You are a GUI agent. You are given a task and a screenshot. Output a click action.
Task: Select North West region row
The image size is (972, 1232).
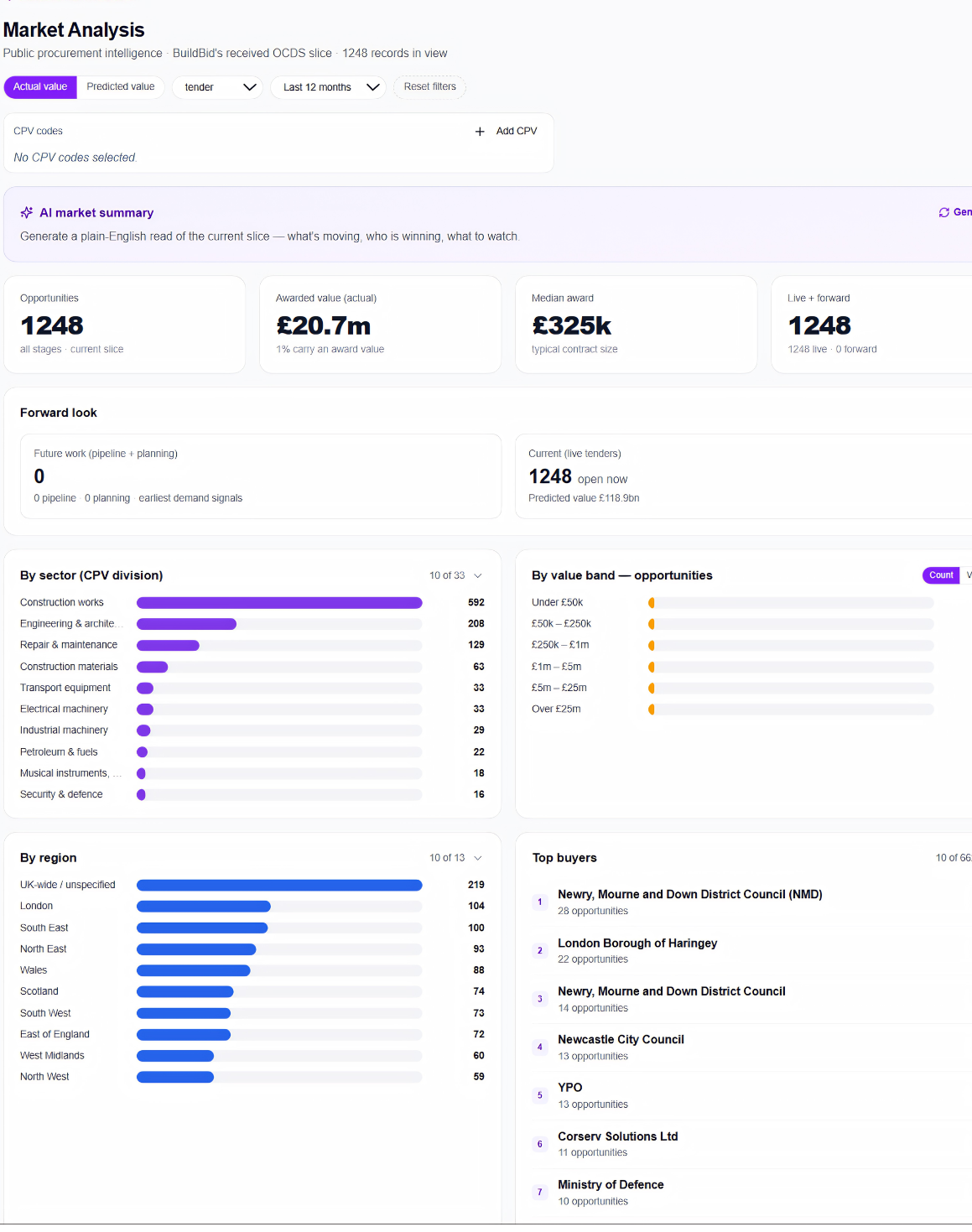(x=252, y=1077)
